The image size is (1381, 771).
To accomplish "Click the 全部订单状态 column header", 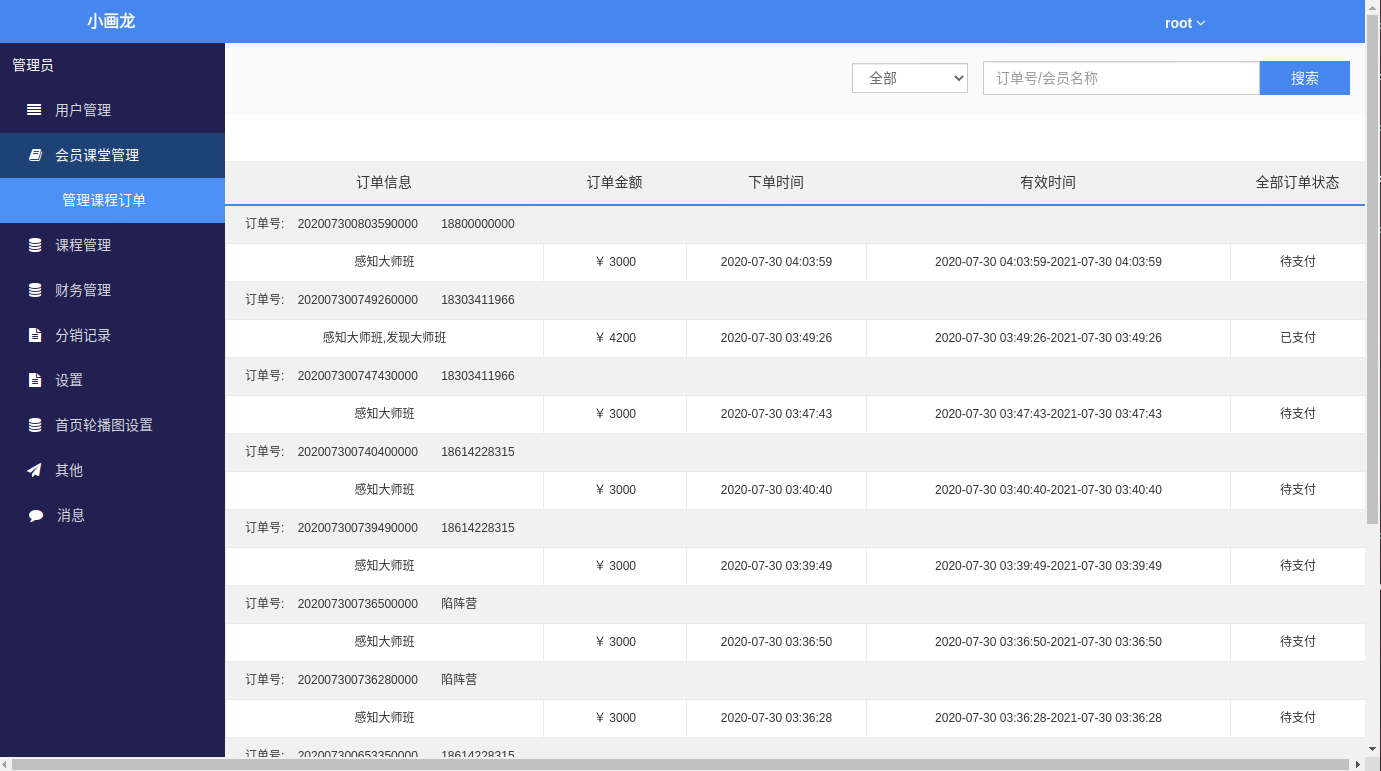I will (1297, 183).
